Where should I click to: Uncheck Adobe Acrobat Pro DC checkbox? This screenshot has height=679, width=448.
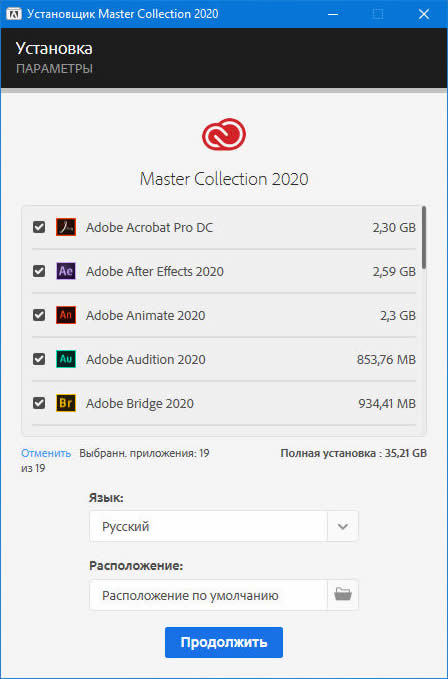click(39, 227)
